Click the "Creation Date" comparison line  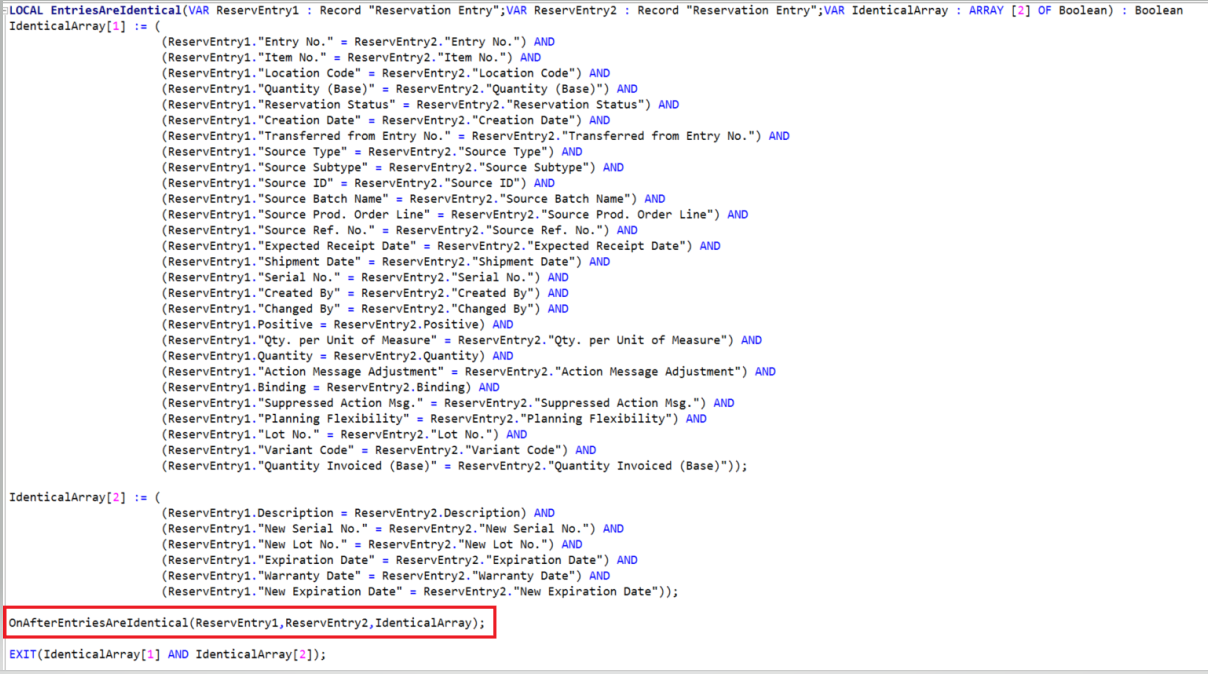tap(385, 120)
